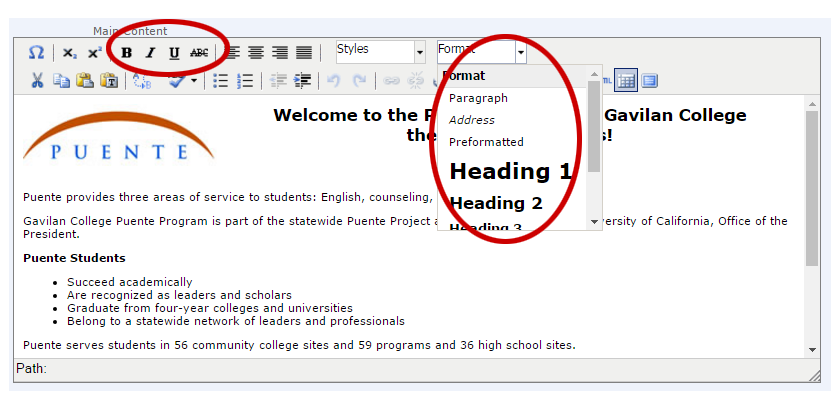
Task: Apply strikethrough to text
Action: coord(199,53)
